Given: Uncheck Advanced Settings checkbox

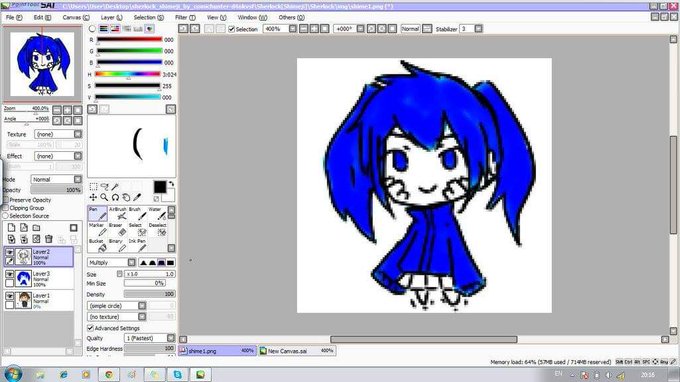Looking at the screenshot, I should (90, 328).
